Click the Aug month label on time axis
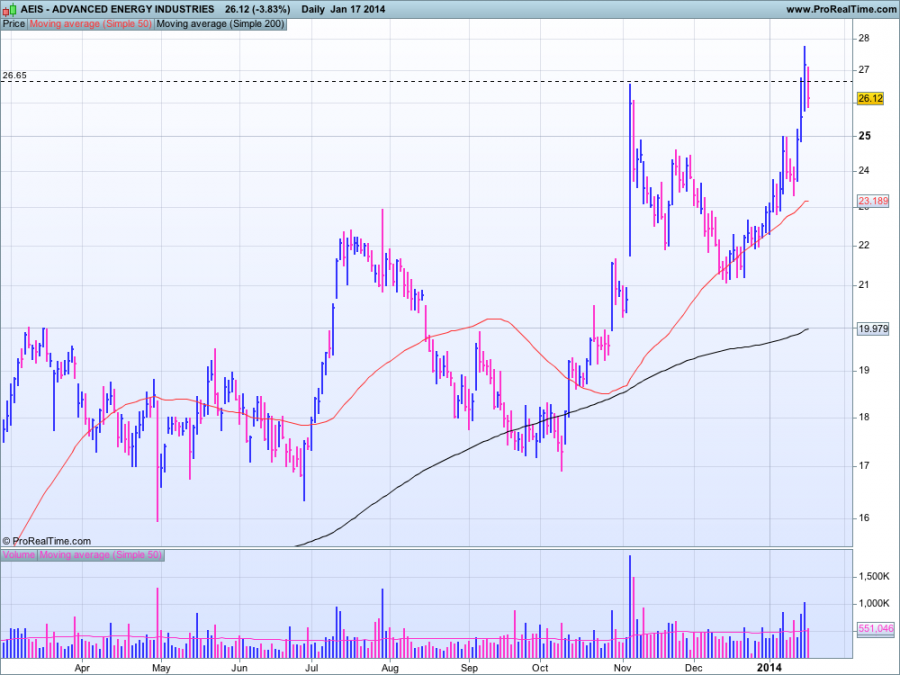The width and height of the screenshot is (900, 675). 390,668
